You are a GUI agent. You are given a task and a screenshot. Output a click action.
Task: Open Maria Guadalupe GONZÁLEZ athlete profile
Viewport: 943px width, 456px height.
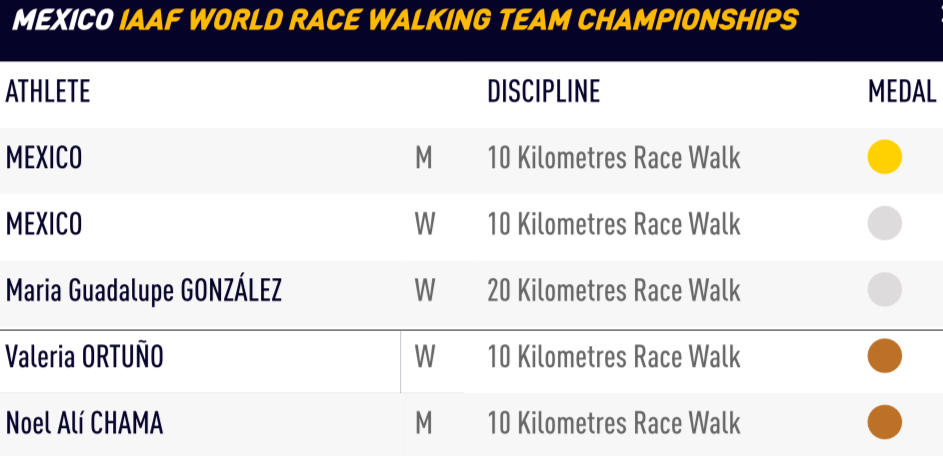pos(144,291)
